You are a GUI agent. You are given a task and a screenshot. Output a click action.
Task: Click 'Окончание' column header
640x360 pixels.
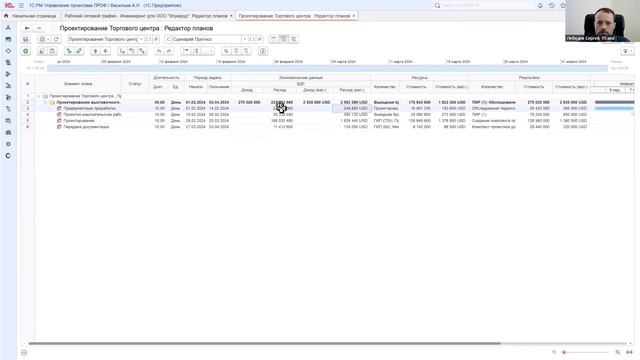[219, 87]
